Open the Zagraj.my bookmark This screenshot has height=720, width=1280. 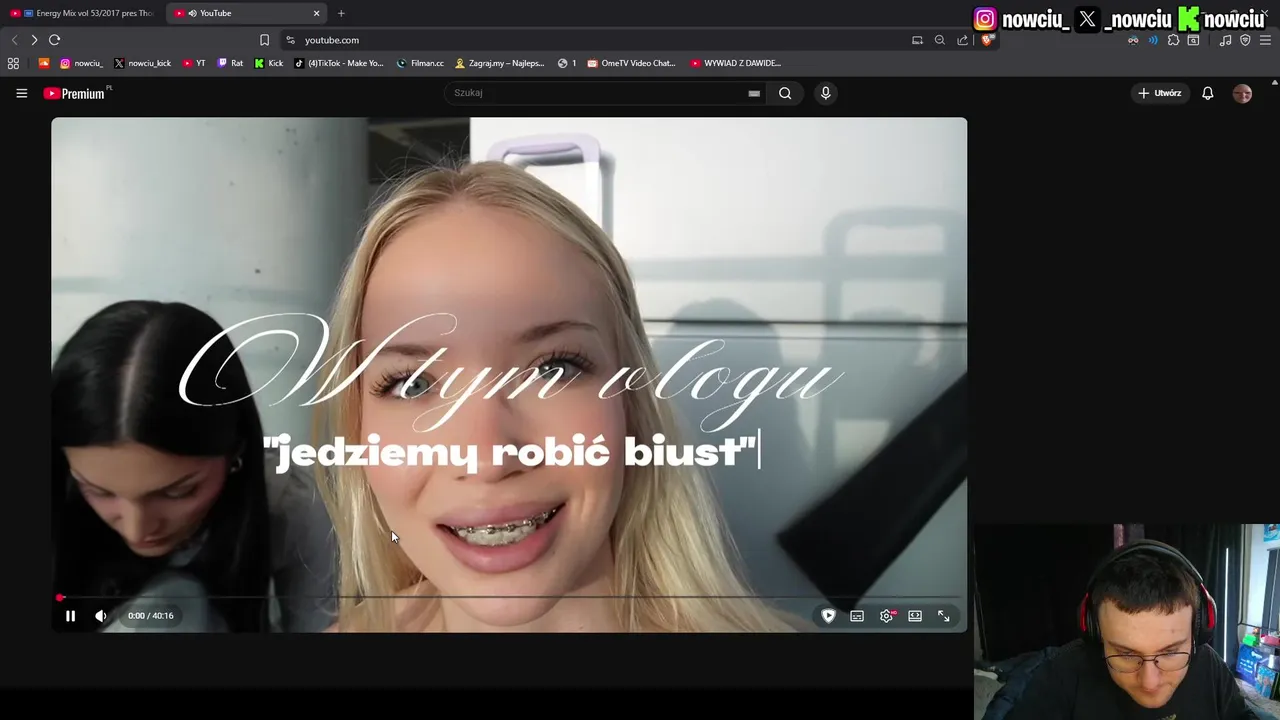click(x=499, y=63)
